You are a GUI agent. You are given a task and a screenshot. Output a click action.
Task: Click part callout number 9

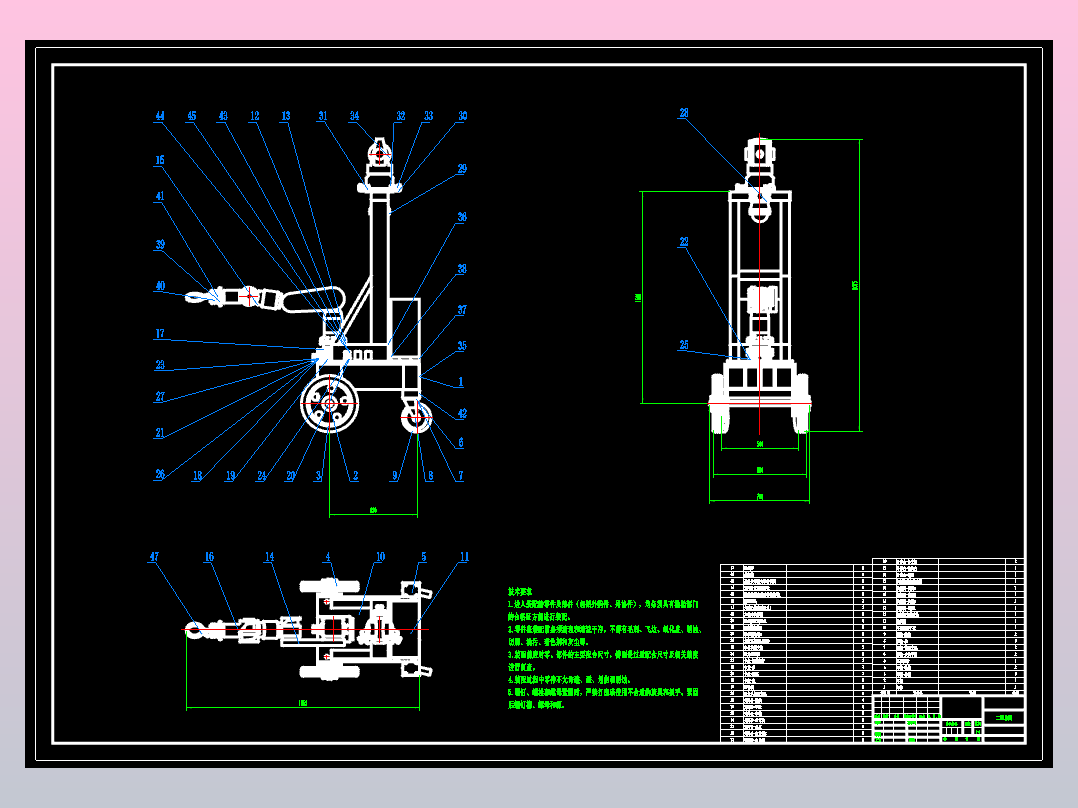tap(395, 476)
